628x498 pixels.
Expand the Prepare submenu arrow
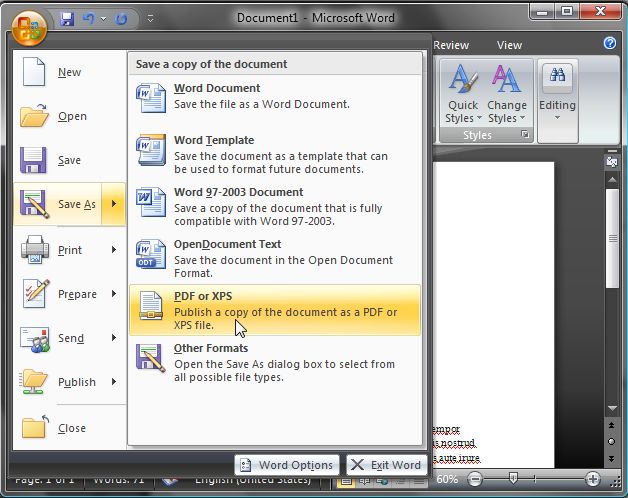(114, 294)
